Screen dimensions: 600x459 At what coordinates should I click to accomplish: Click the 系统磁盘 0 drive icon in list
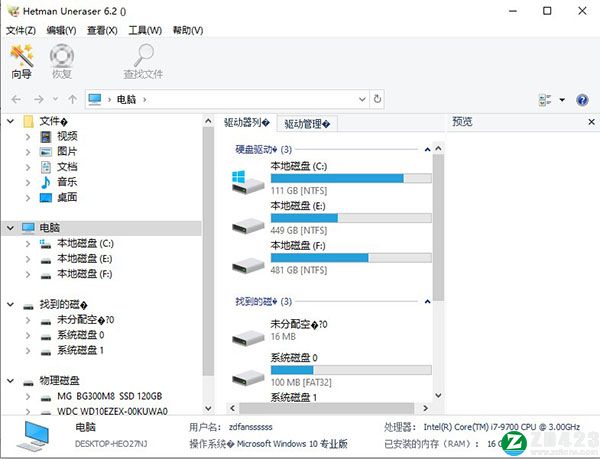248,377
